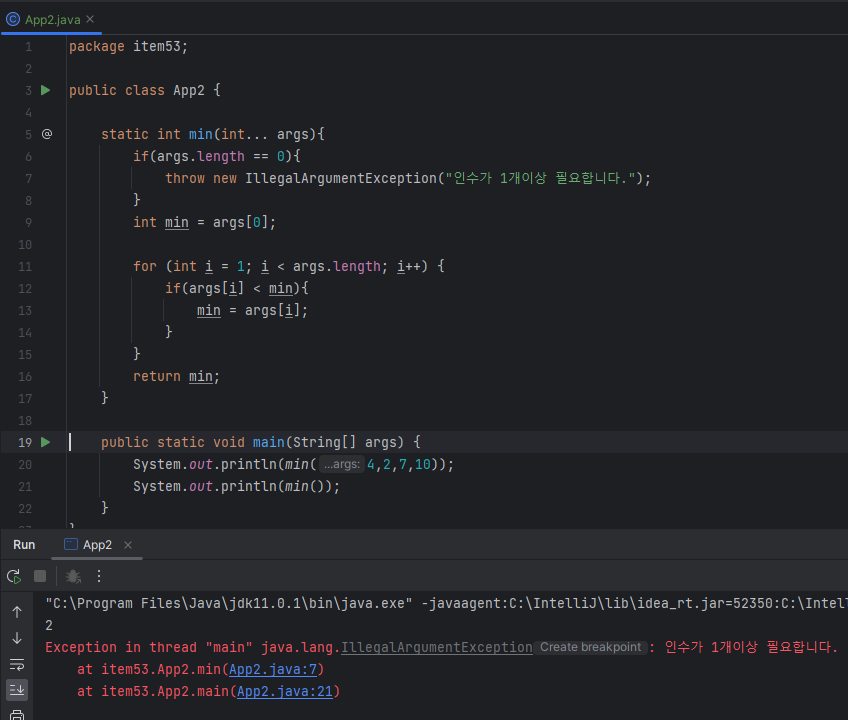Image resolution: width=848 pixels, height=720 pixels.
Task: Open the more options three-dot menu
Action: point(99,576)
